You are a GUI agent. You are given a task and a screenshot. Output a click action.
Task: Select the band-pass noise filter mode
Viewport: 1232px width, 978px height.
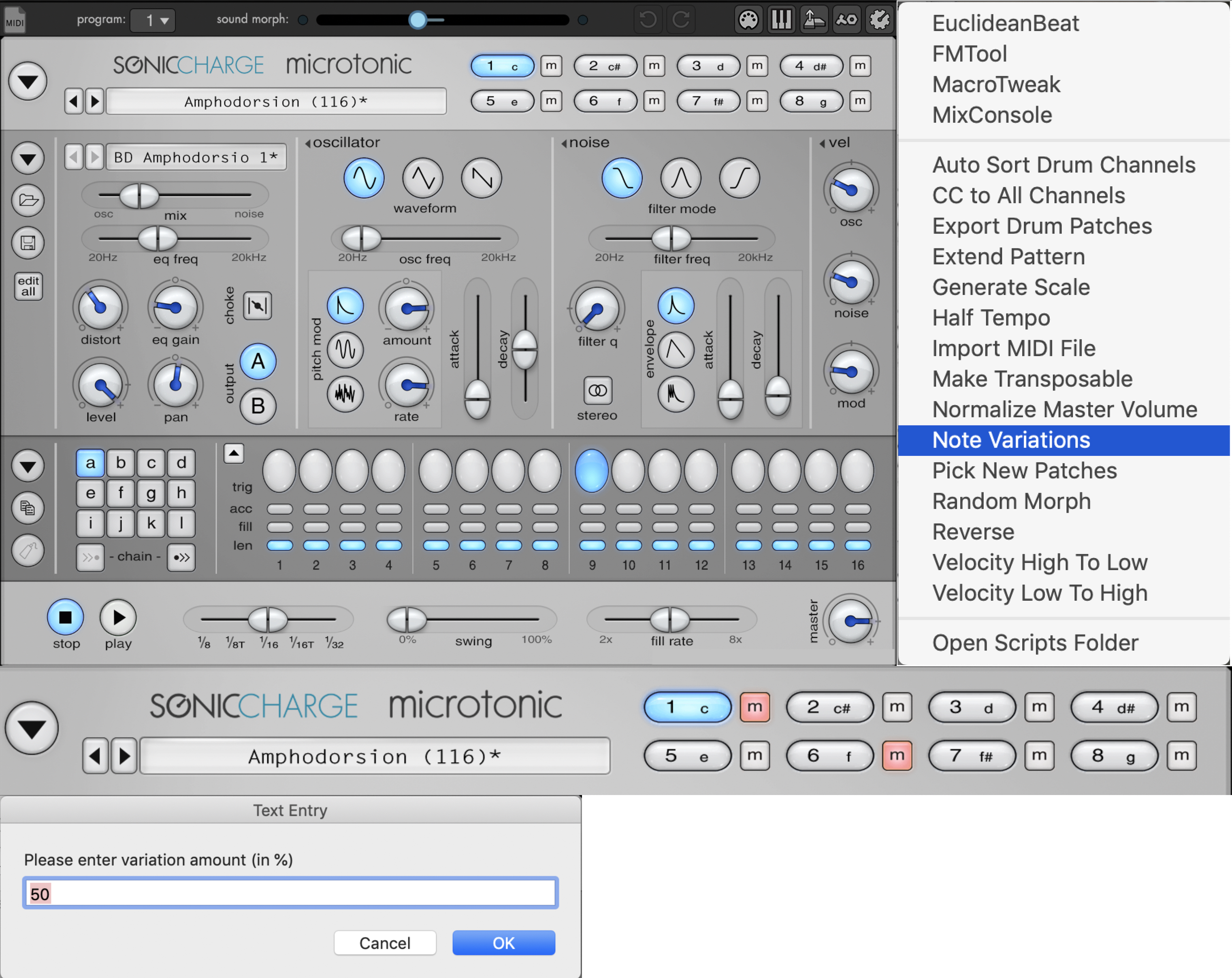pos(680,178)
